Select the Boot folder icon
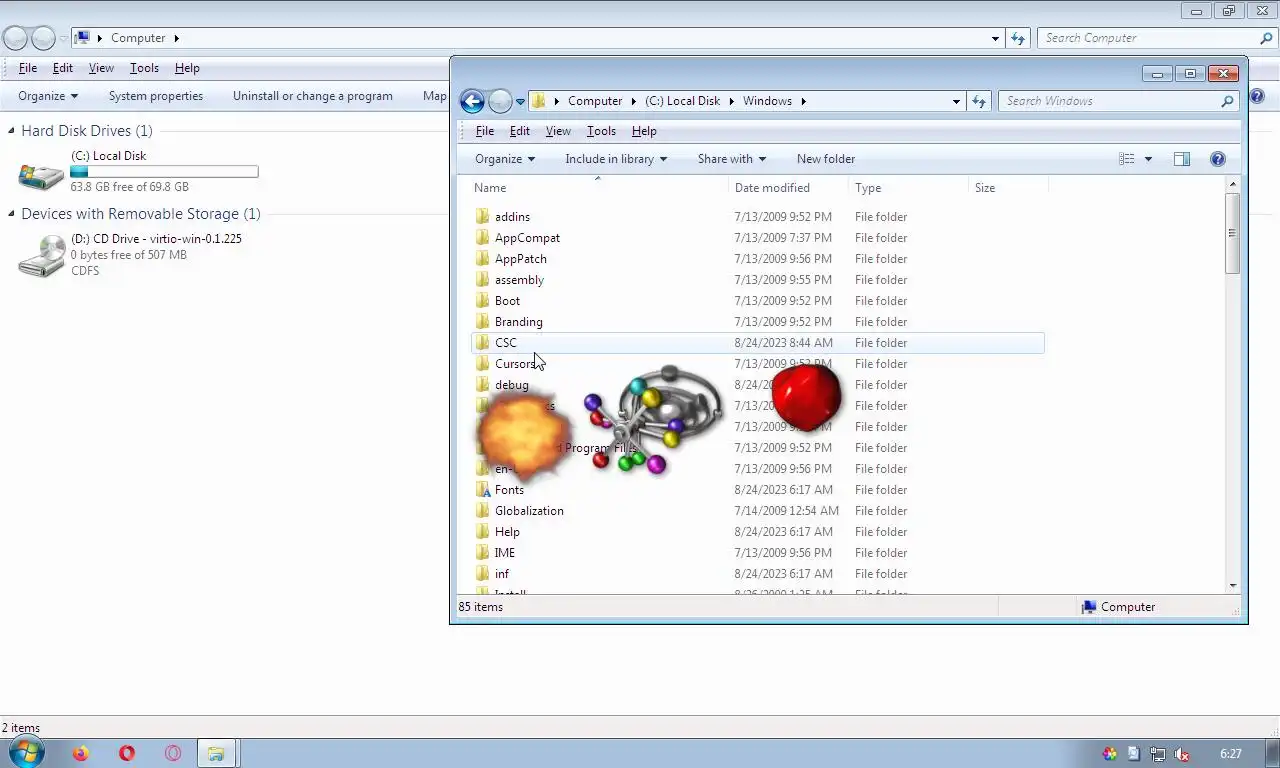 pyautogui.click(x=482, y=301)
